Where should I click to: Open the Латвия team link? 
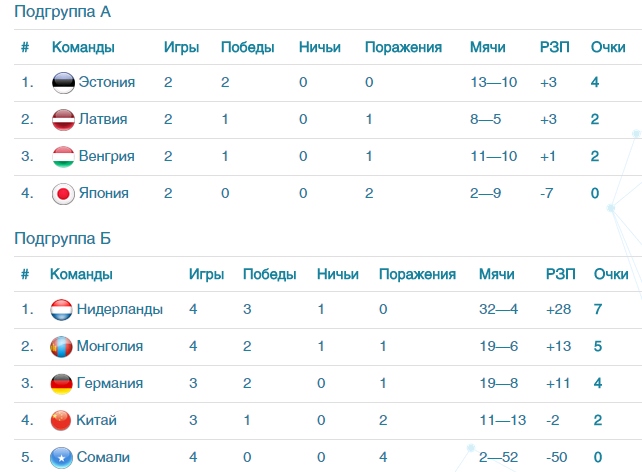tap(103, 119)
